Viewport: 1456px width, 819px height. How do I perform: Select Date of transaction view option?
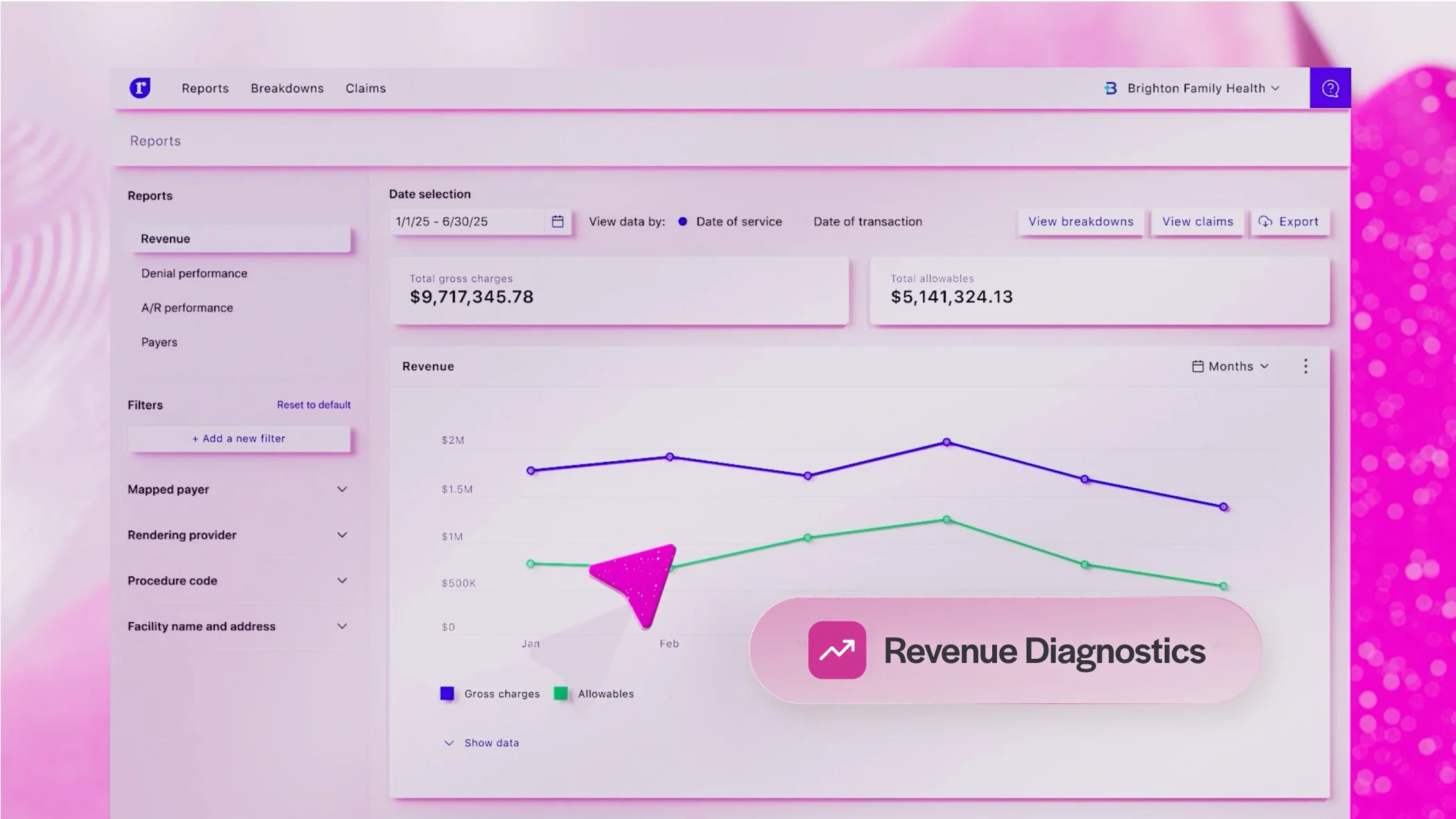(867, 221)
